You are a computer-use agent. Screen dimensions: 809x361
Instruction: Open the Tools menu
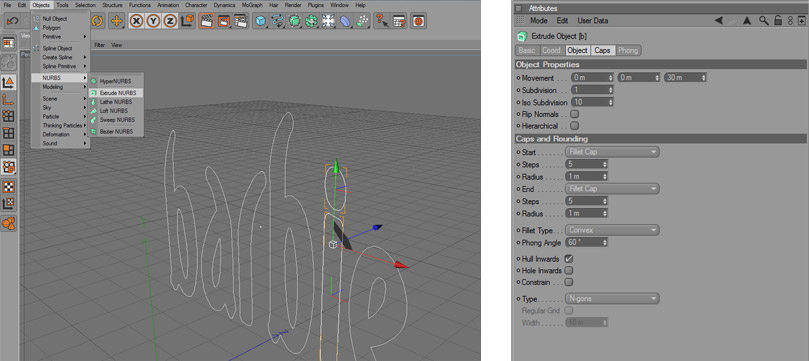[62, 5]
